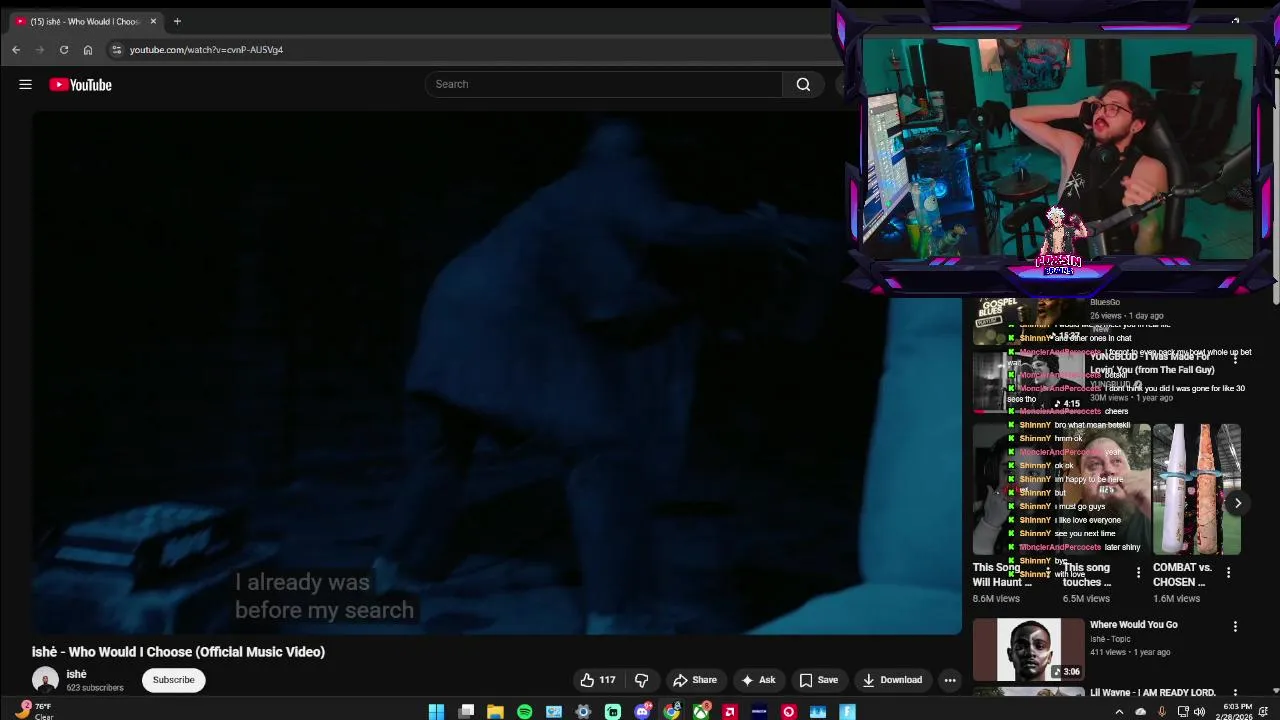Click page vertical scrollbar down arrow

(x=1276, y=690)
